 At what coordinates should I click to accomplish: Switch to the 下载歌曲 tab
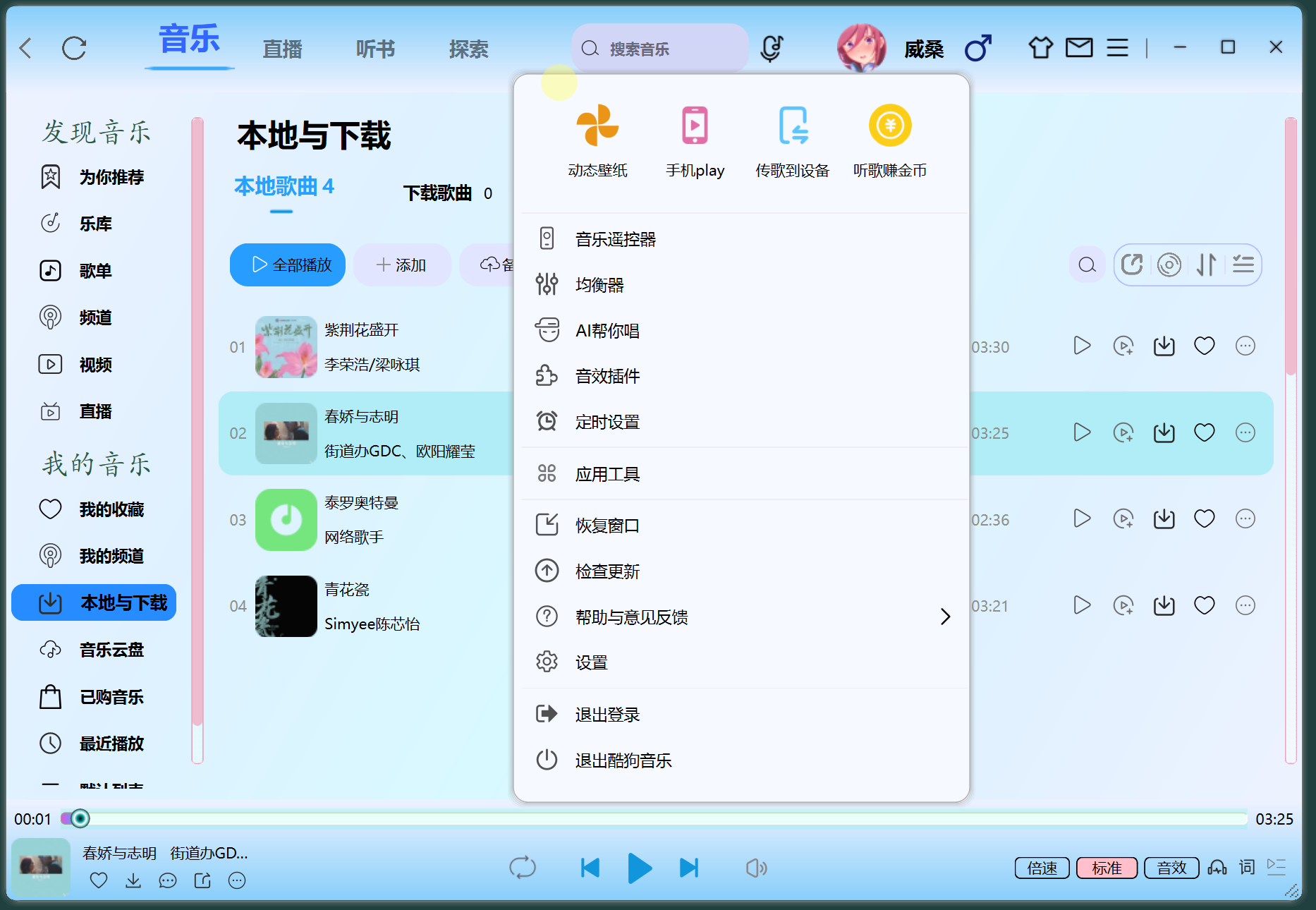pos(447,193)
